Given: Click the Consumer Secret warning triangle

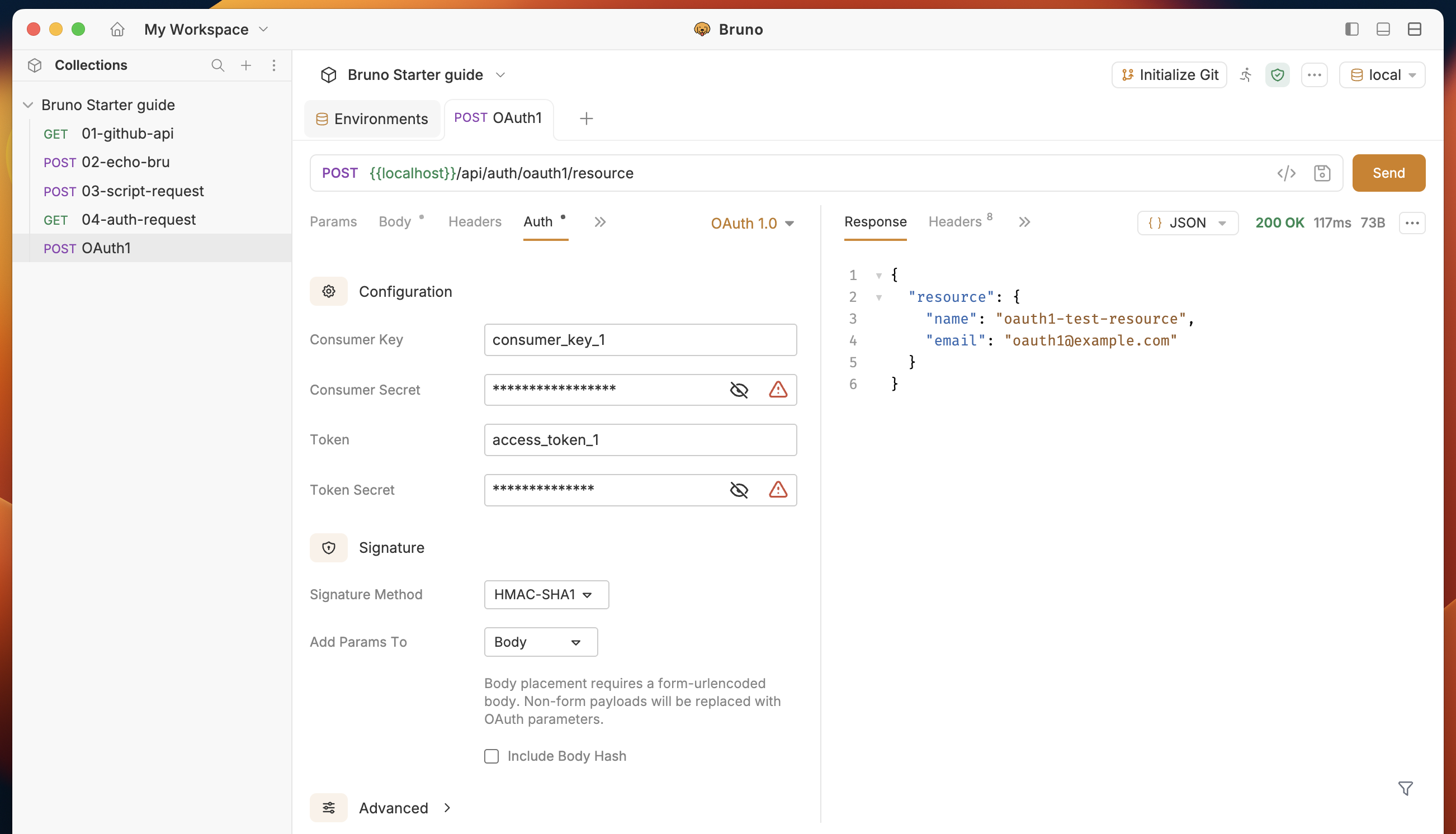Looking at the screenshot, I should point(778,390).
